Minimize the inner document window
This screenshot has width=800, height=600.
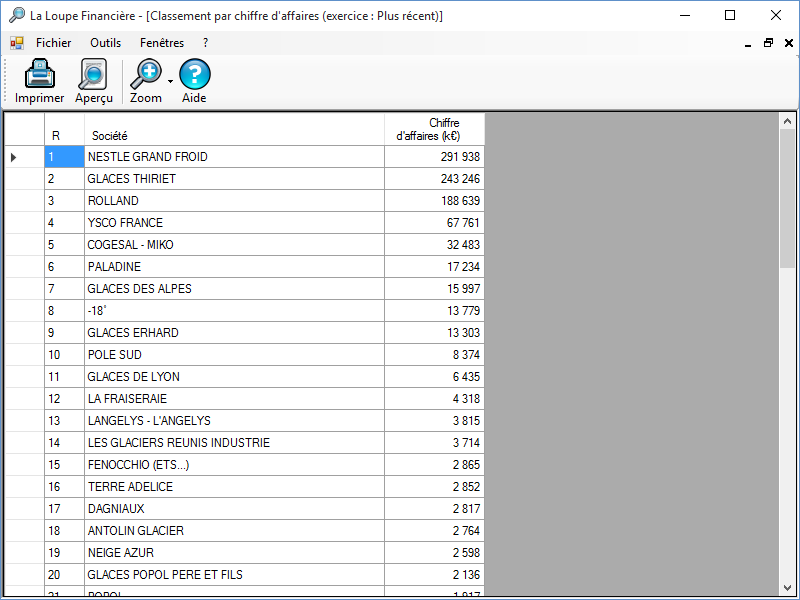tap(748, 43)
